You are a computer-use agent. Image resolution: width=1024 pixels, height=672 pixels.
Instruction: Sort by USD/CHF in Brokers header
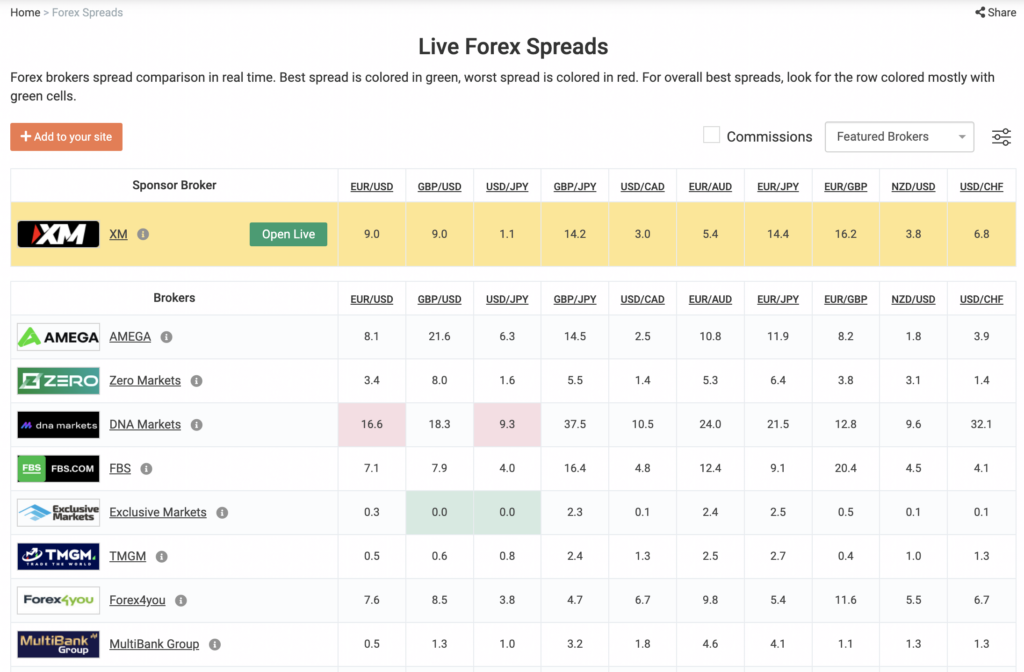[982, 299]
